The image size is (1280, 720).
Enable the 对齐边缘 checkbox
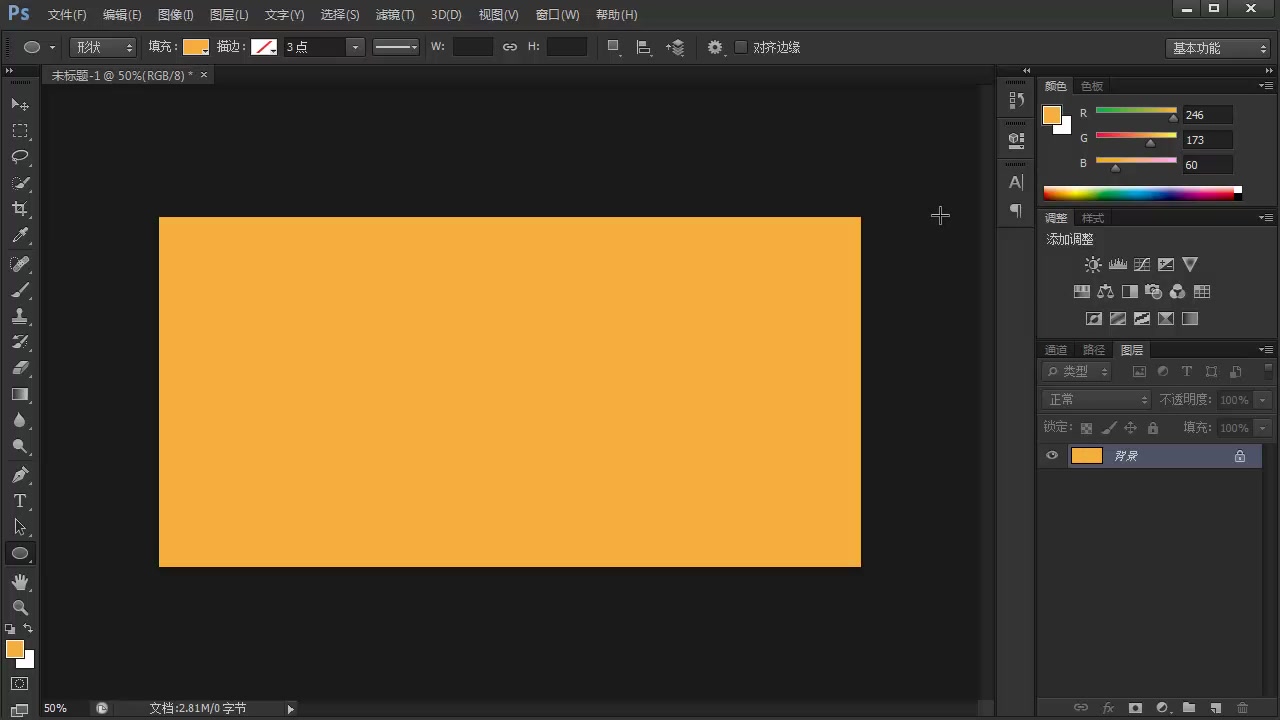[741, 47]
